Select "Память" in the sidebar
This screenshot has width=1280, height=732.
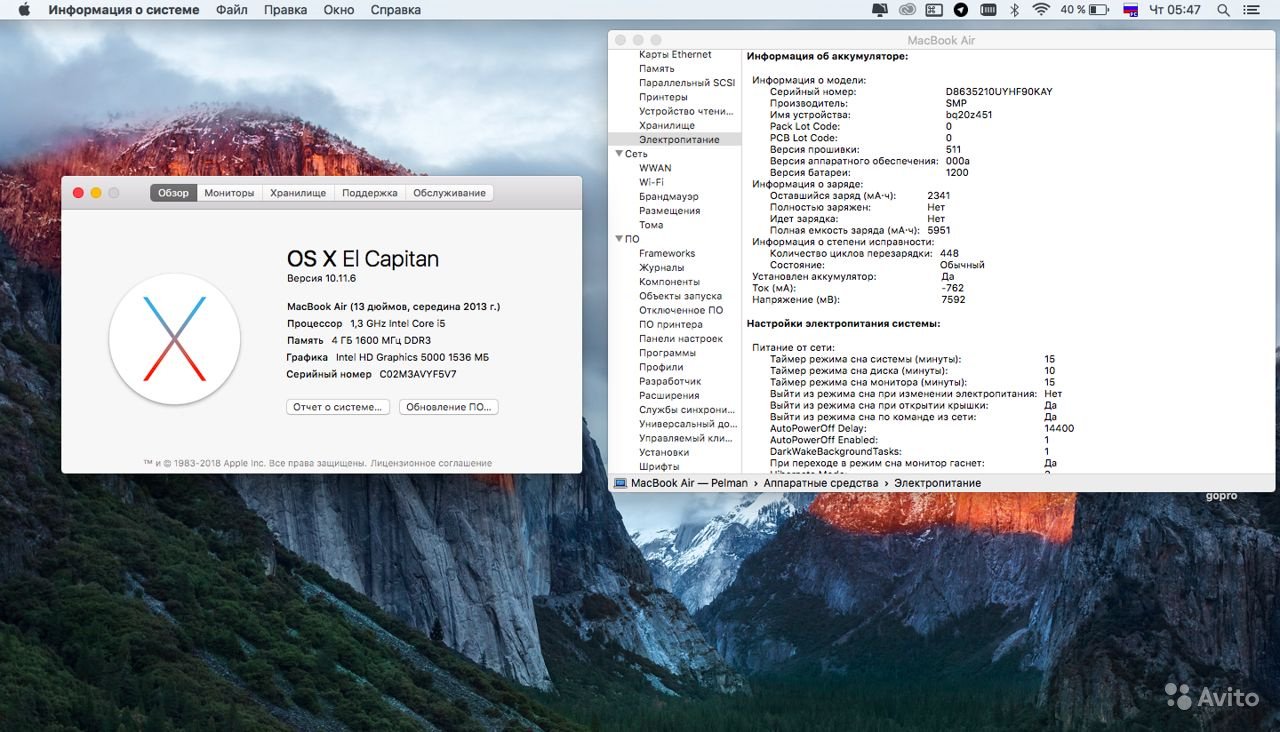[657, 68]
